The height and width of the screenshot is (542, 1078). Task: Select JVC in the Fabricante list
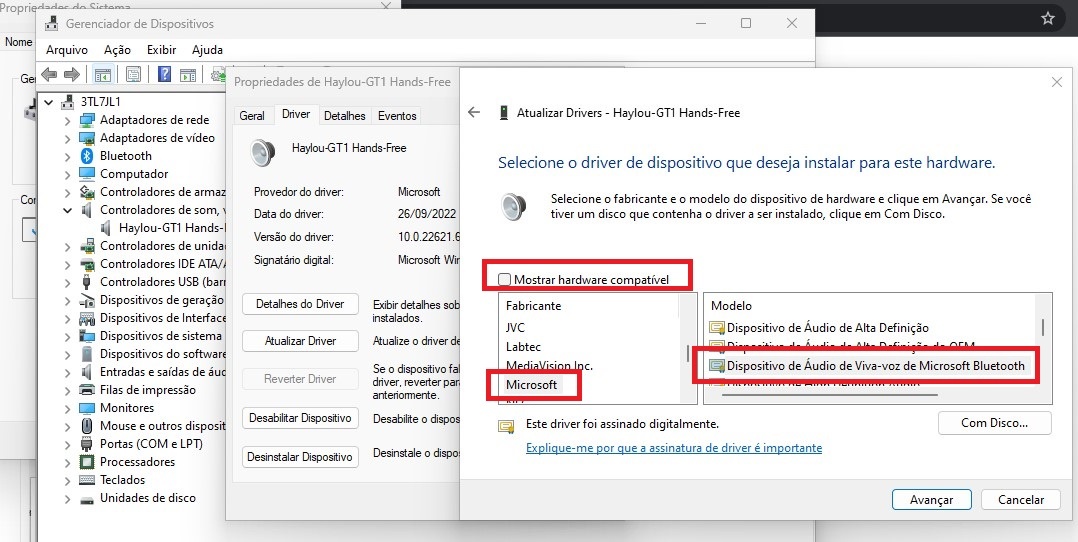(515, 328)
